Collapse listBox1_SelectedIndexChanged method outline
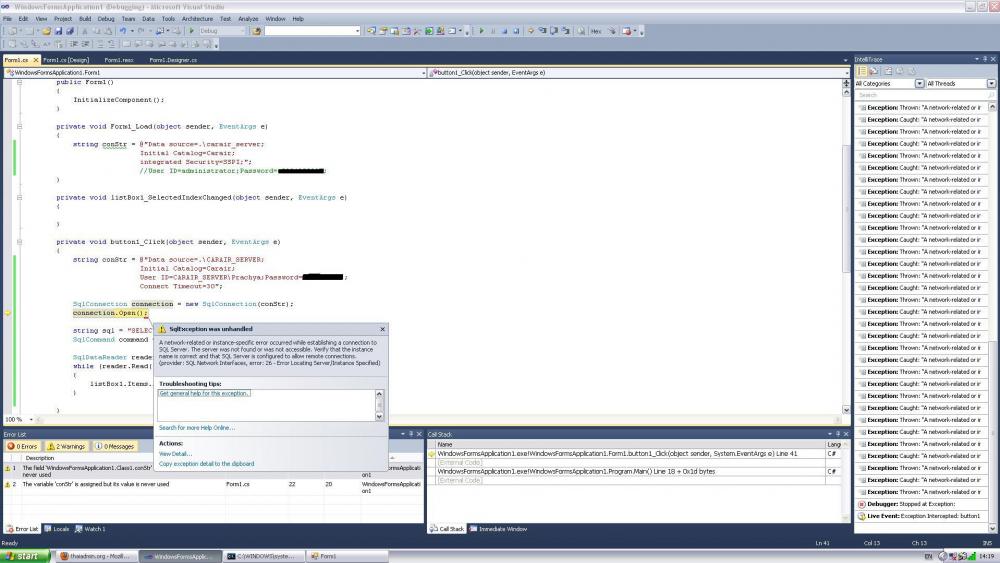1000x563 pixels. click(19, 197)
